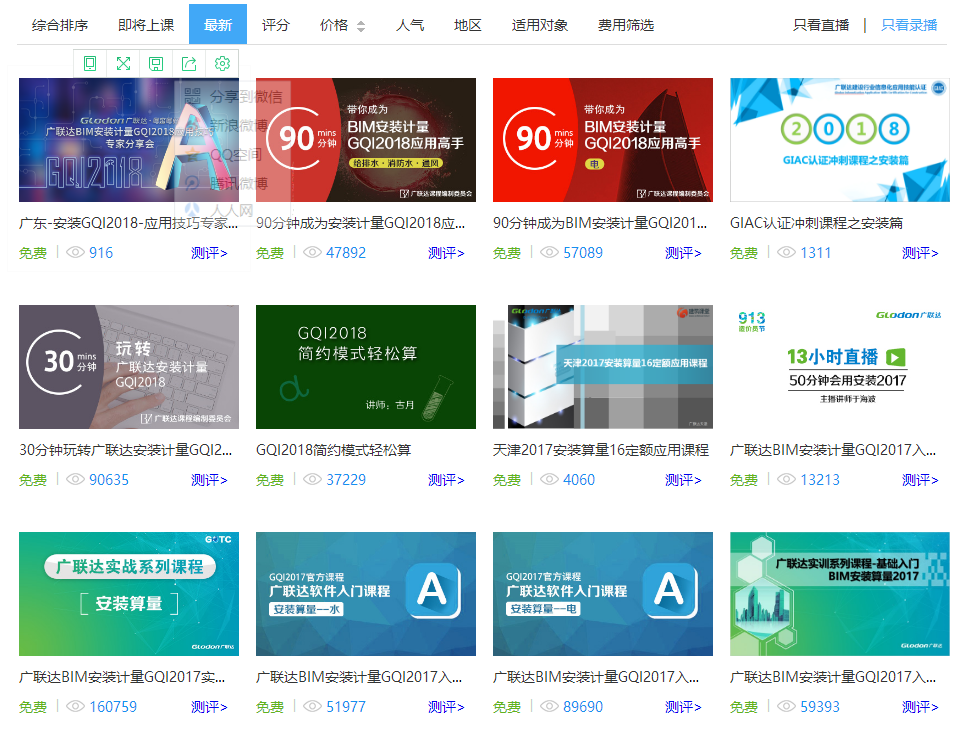Viewport: 971px width, 747px height.
Task: Click 测评> for the course with 916 views
Action: [x=209, y=253]
